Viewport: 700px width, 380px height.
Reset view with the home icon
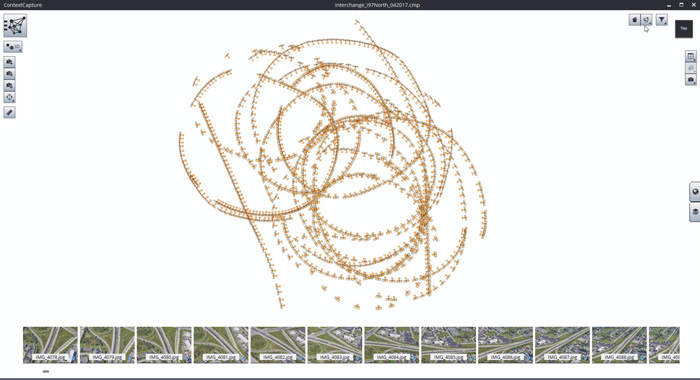634,20
